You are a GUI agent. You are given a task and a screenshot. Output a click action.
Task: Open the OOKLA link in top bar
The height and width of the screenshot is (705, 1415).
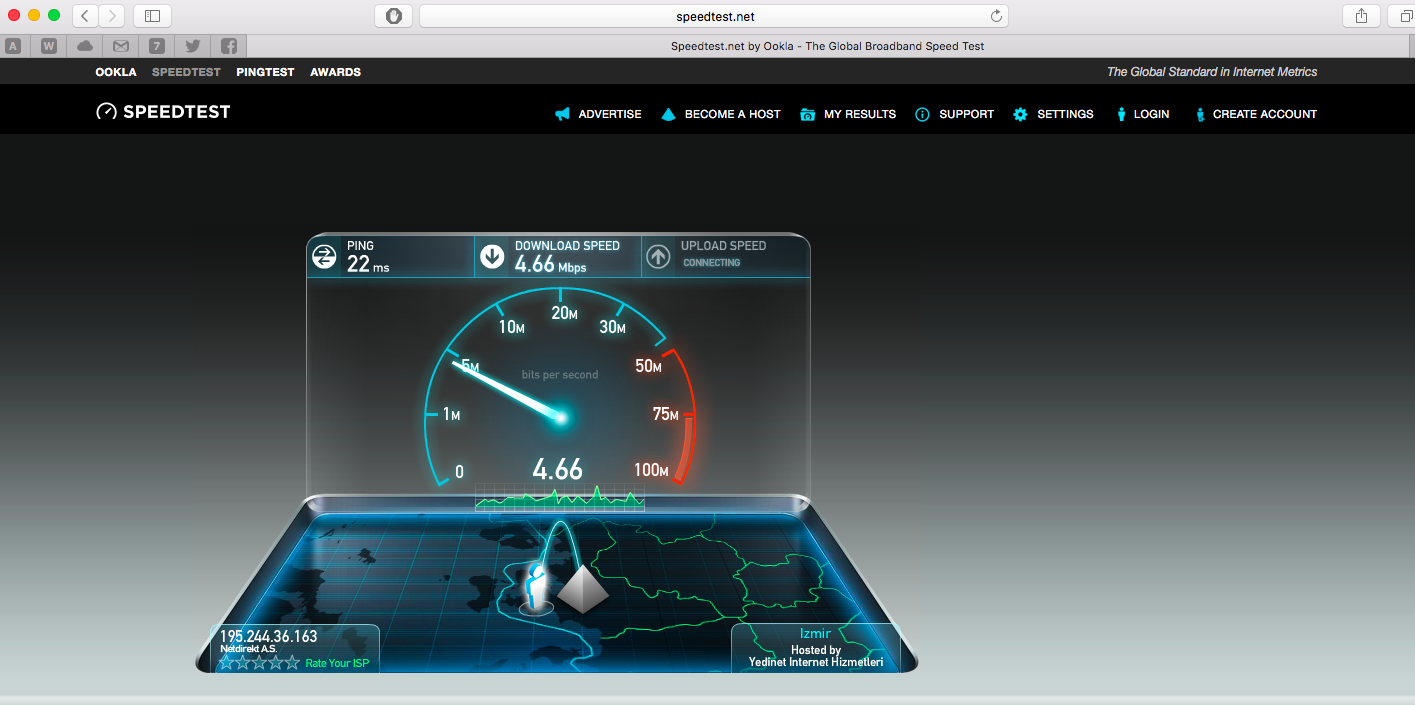pyautogui.click(x=116, y=72)
